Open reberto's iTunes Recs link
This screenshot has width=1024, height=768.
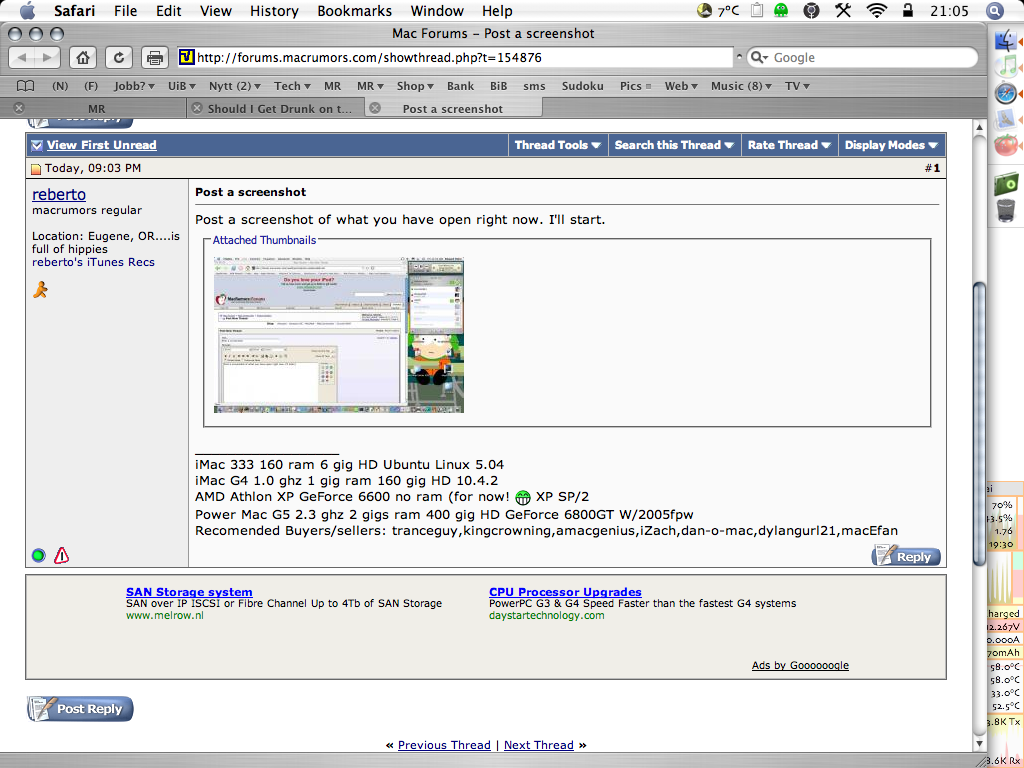(x=93, y=262)
